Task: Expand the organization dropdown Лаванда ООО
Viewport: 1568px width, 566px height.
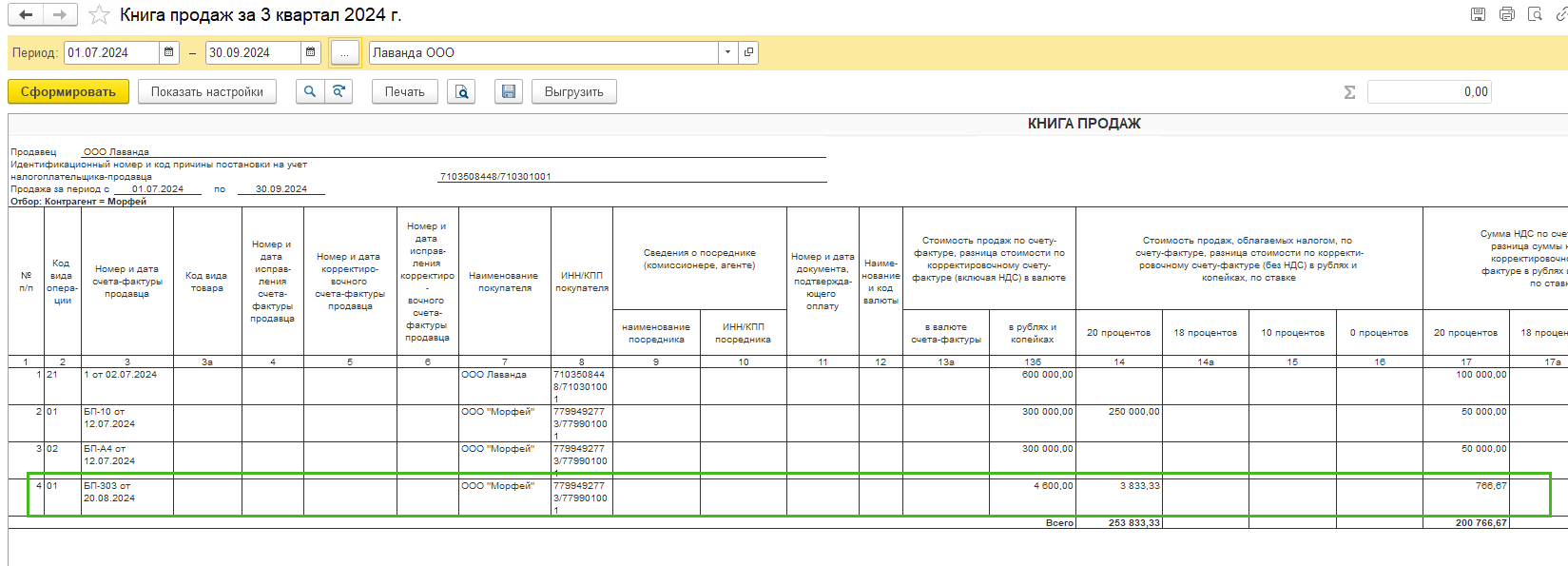Action: point(727,52)
